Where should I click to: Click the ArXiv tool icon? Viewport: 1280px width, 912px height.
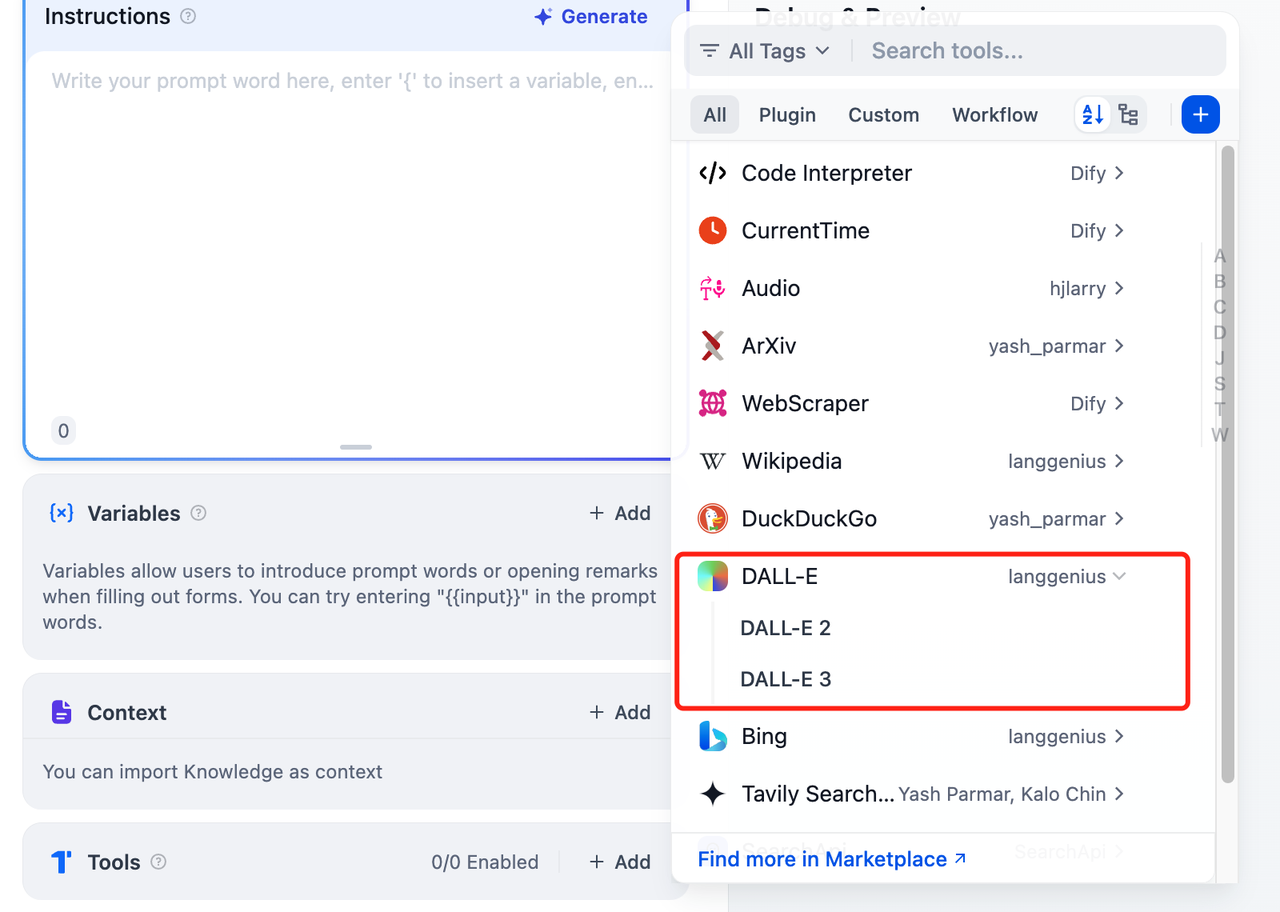pyautogui.click(x=712, y=346)
